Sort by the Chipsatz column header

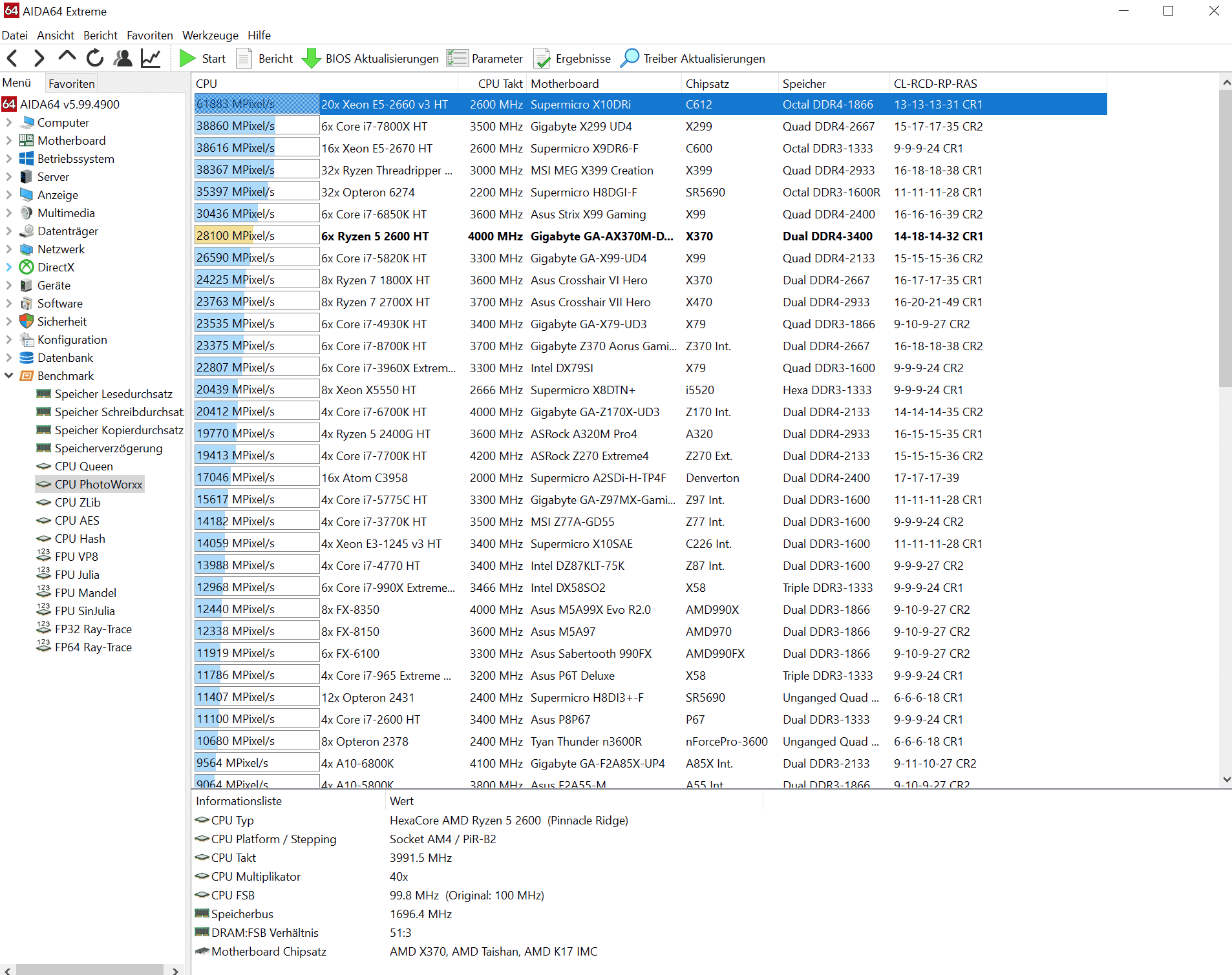730,83
